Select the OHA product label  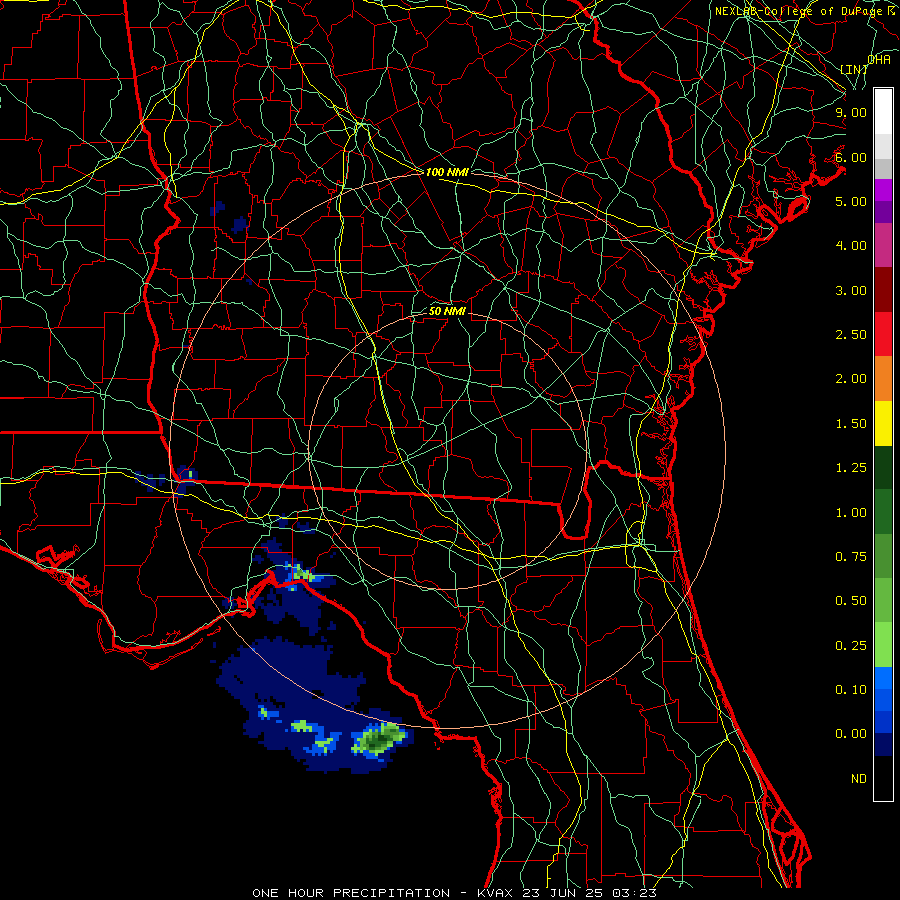[879, 60]
